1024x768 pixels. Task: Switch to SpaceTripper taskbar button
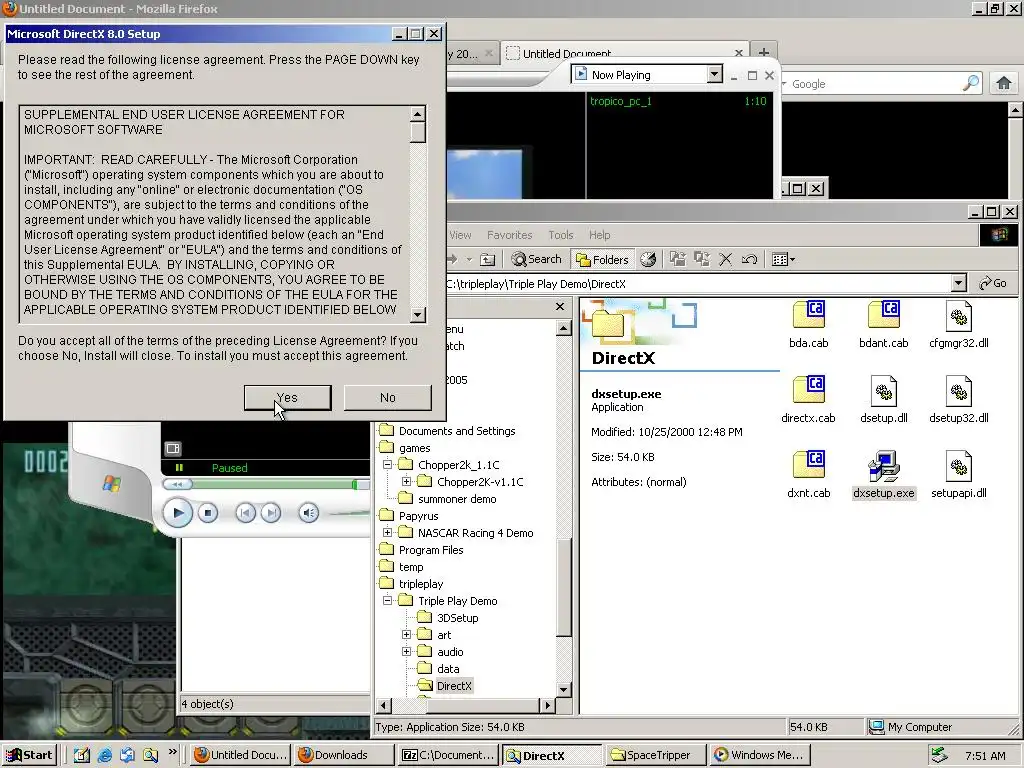[657, 755]
